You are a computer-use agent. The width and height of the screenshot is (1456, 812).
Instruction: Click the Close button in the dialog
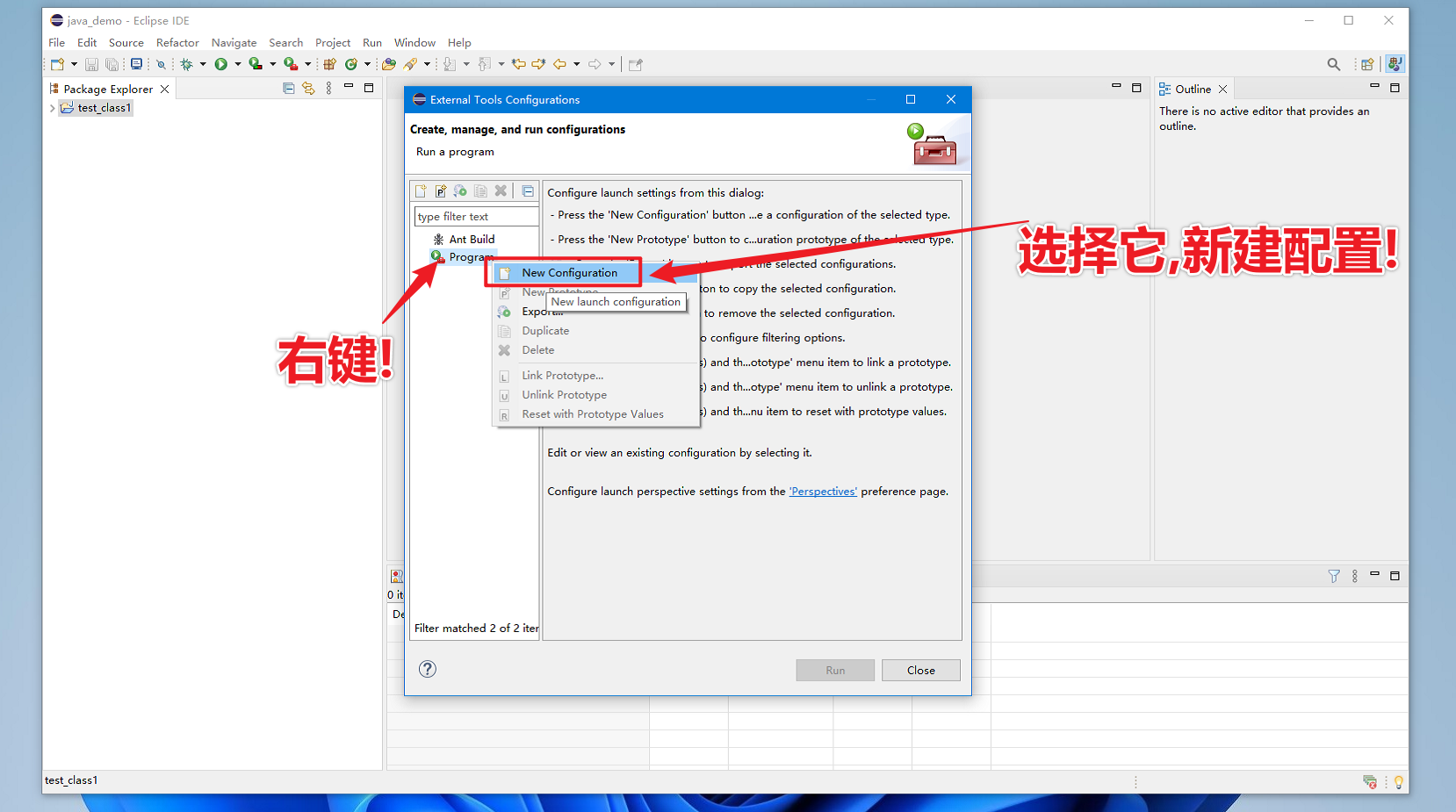click(x=921, y=670)
